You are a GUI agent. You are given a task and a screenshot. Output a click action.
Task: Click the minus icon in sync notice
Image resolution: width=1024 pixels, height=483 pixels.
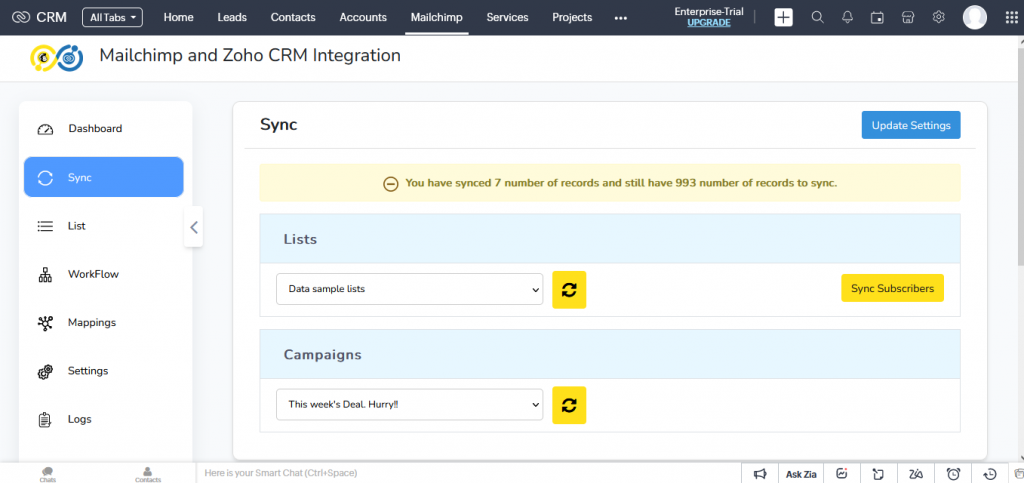pyautogui.click(x=391, y=183)
